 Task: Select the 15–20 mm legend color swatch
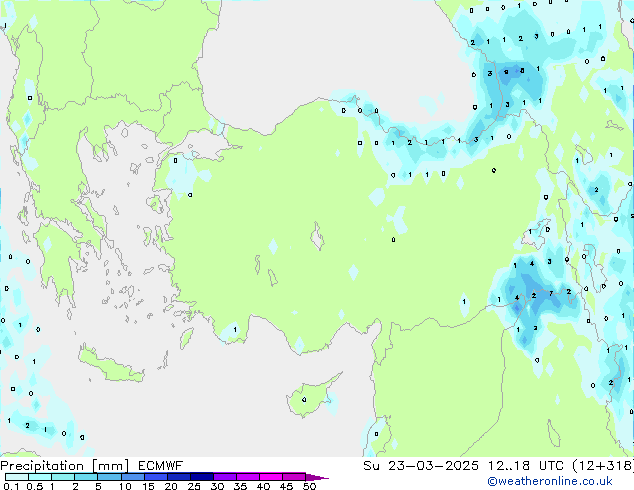(156, 477)
